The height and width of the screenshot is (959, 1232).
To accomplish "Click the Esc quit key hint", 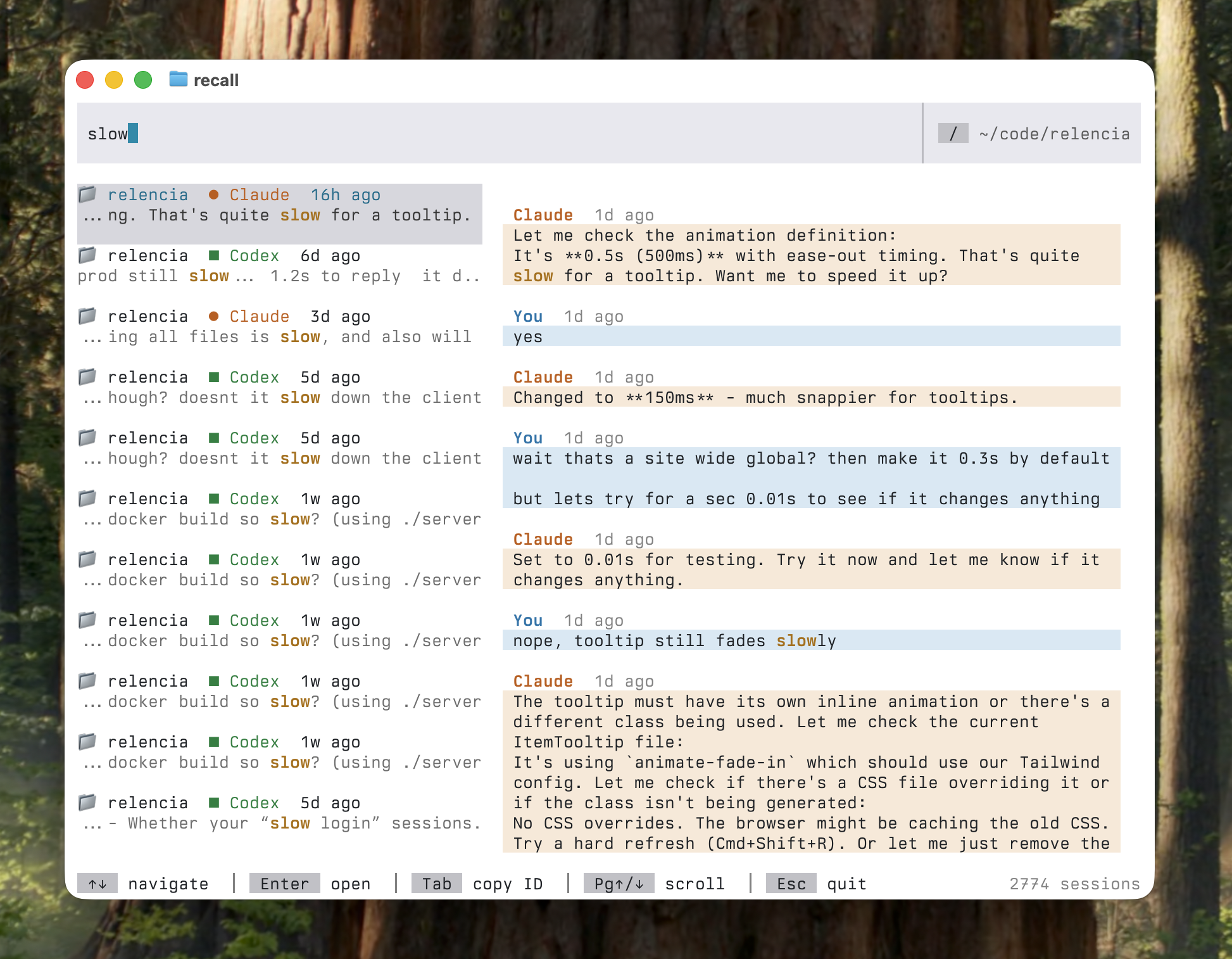I will click(x=791, y=884).
